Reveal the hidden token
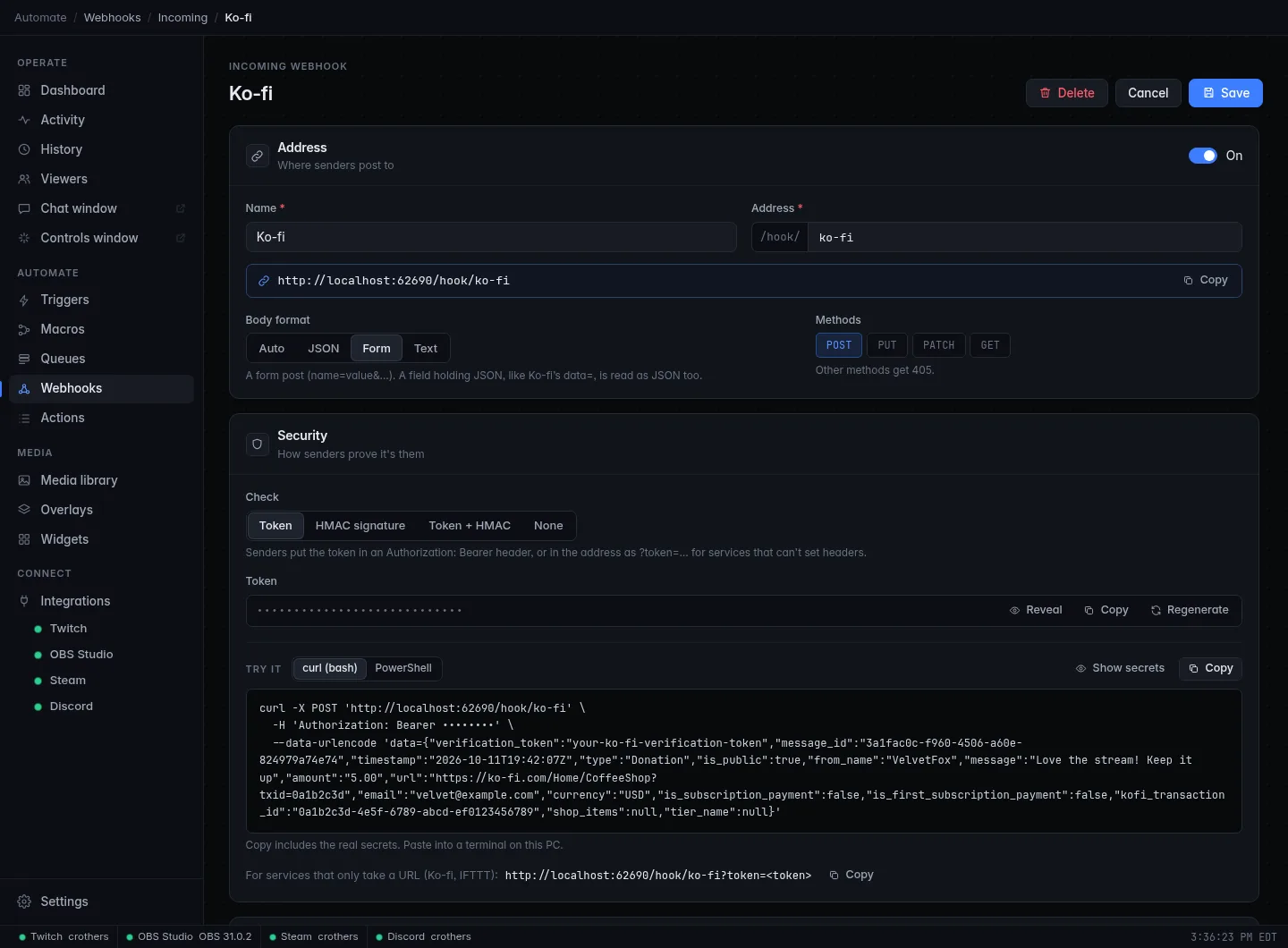Screen dimensions: 1288x948 (1036, 610)
